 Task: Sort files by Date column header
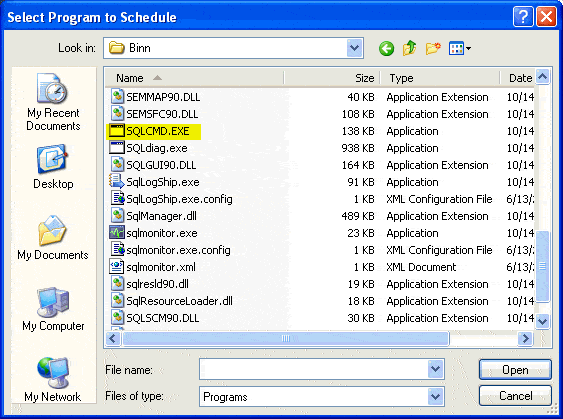click(x=517, y=78)
